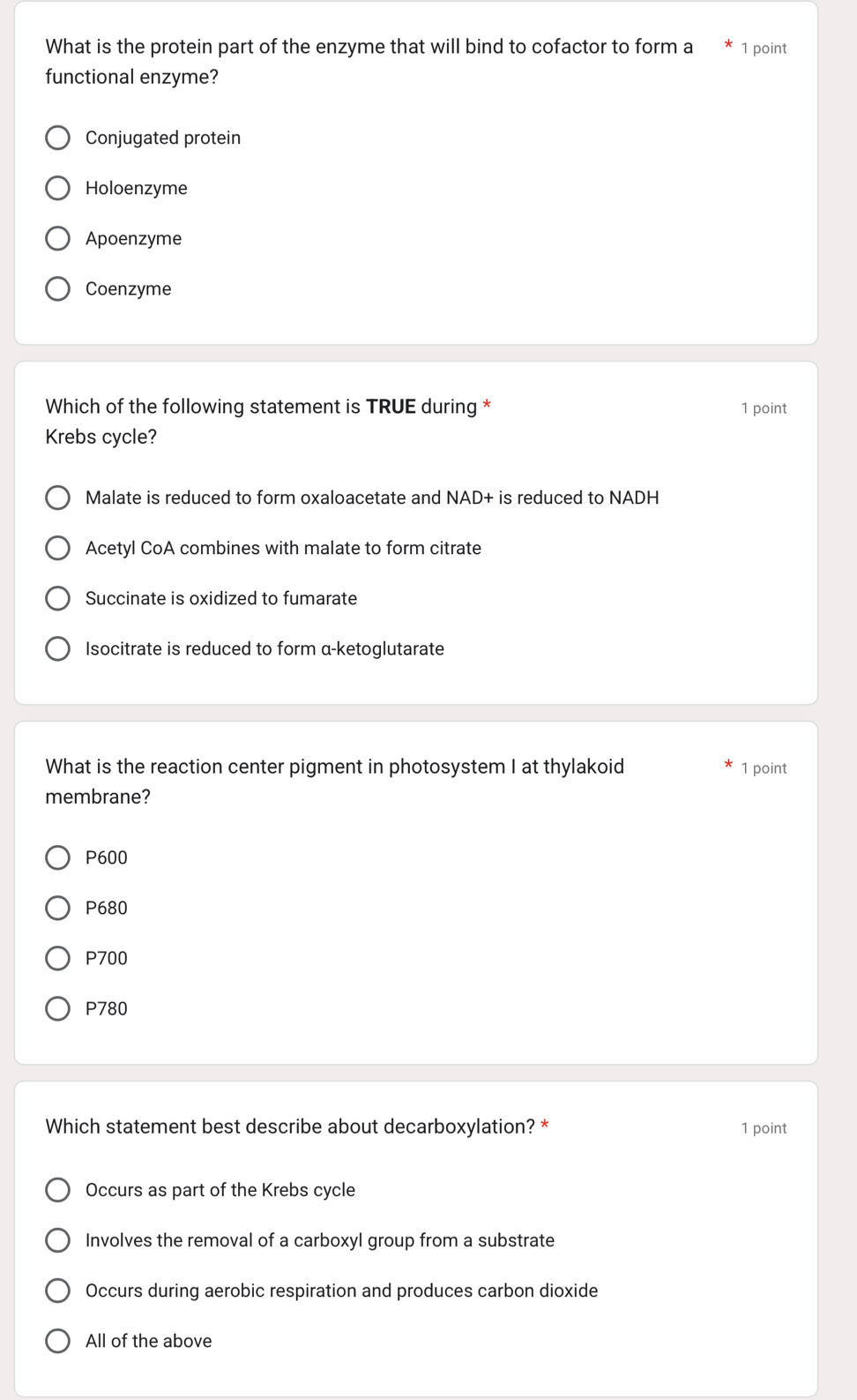Select the Apoenzyme radio button
Viewport: 857px width, 1400px height.
[x=58, y=238]
